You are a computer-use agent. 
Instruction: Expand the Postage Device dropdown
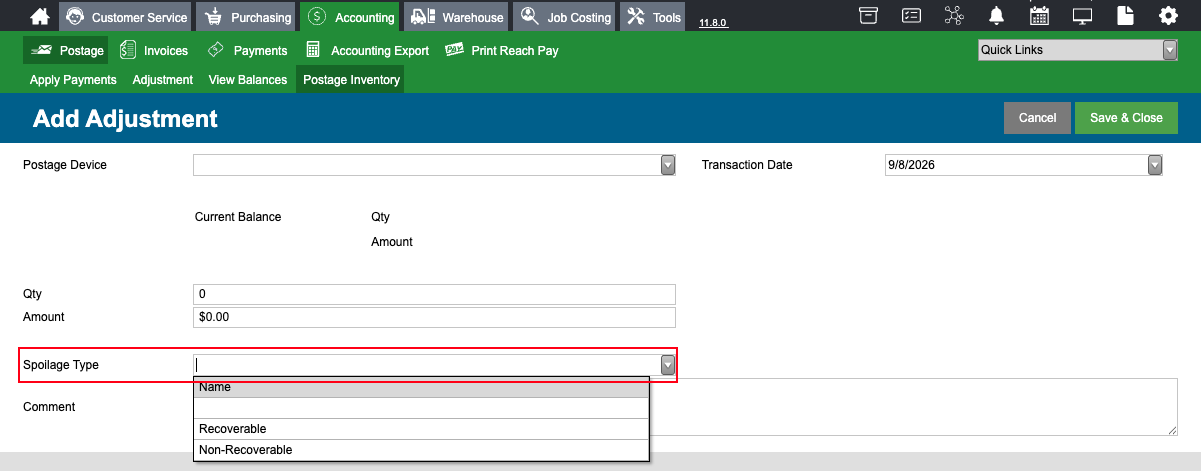(x=668, y=165)
